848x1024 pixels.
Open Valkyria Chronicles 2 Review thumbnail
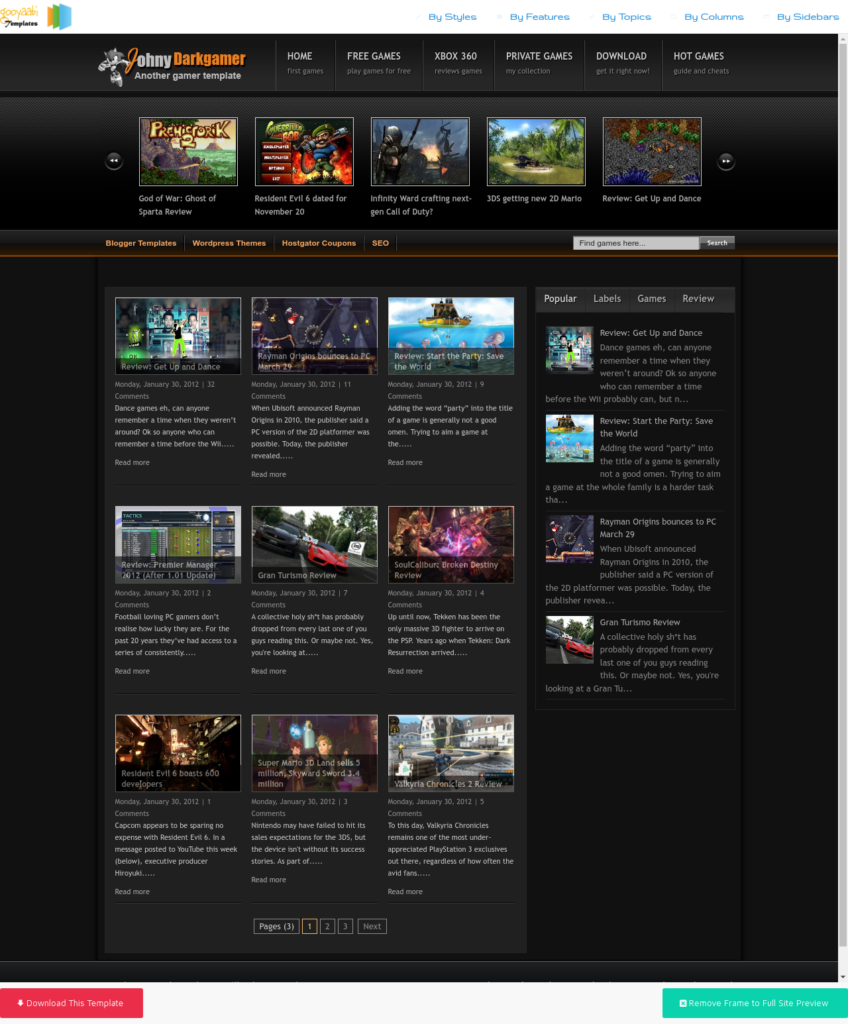coord(451,753)
